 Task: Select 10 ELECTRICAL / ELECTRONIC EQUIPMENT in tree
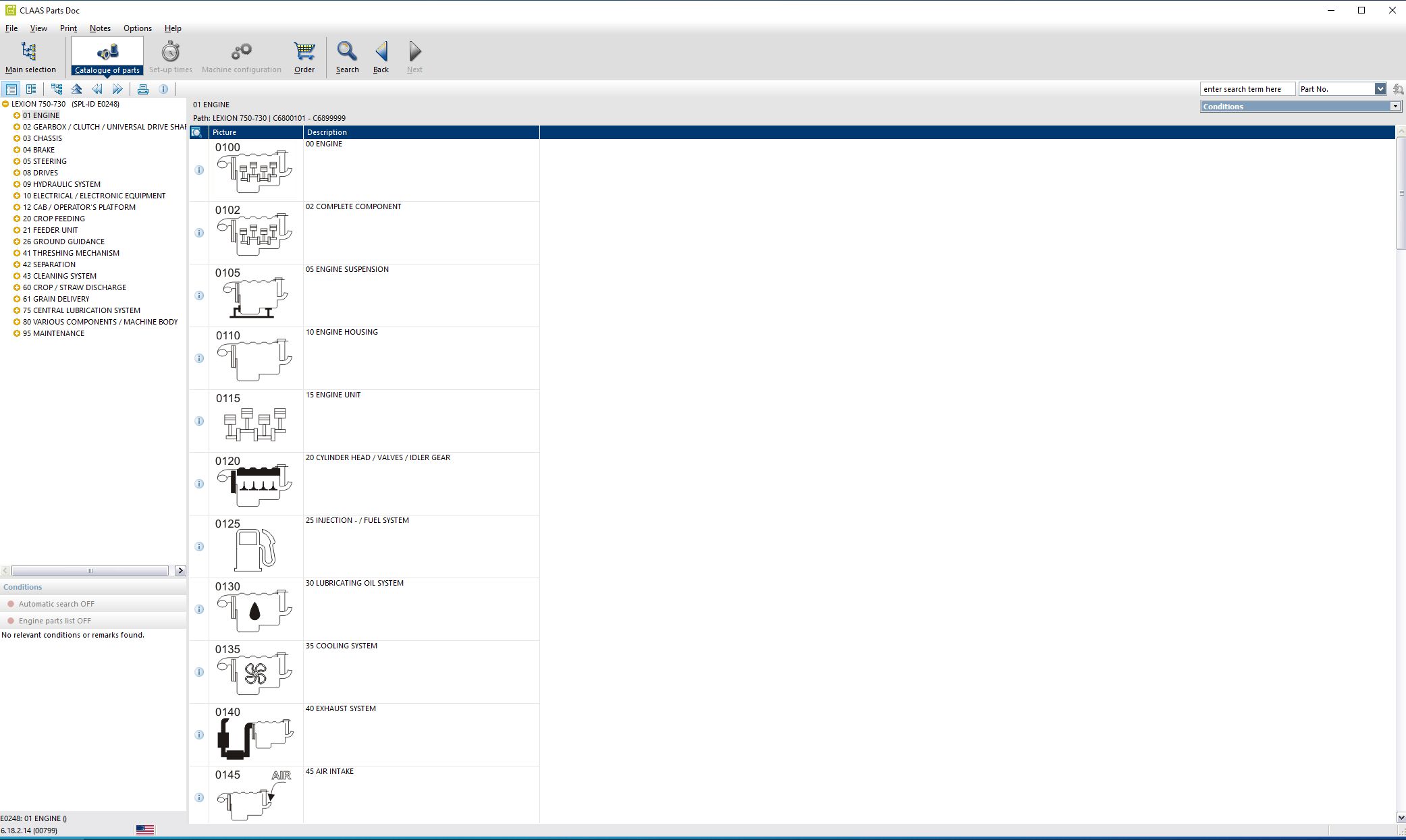click(94, 196)
